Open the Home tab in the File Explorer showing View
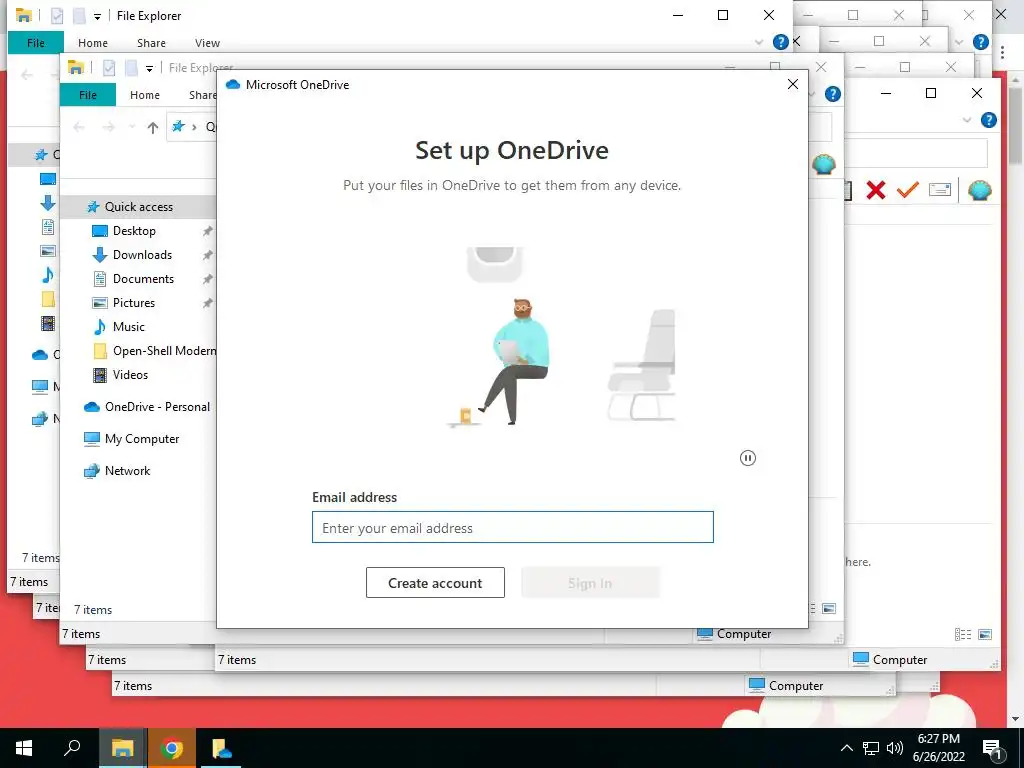This screenshot has height=768, width=1024. pyautogui.click(x=93, y=43)
